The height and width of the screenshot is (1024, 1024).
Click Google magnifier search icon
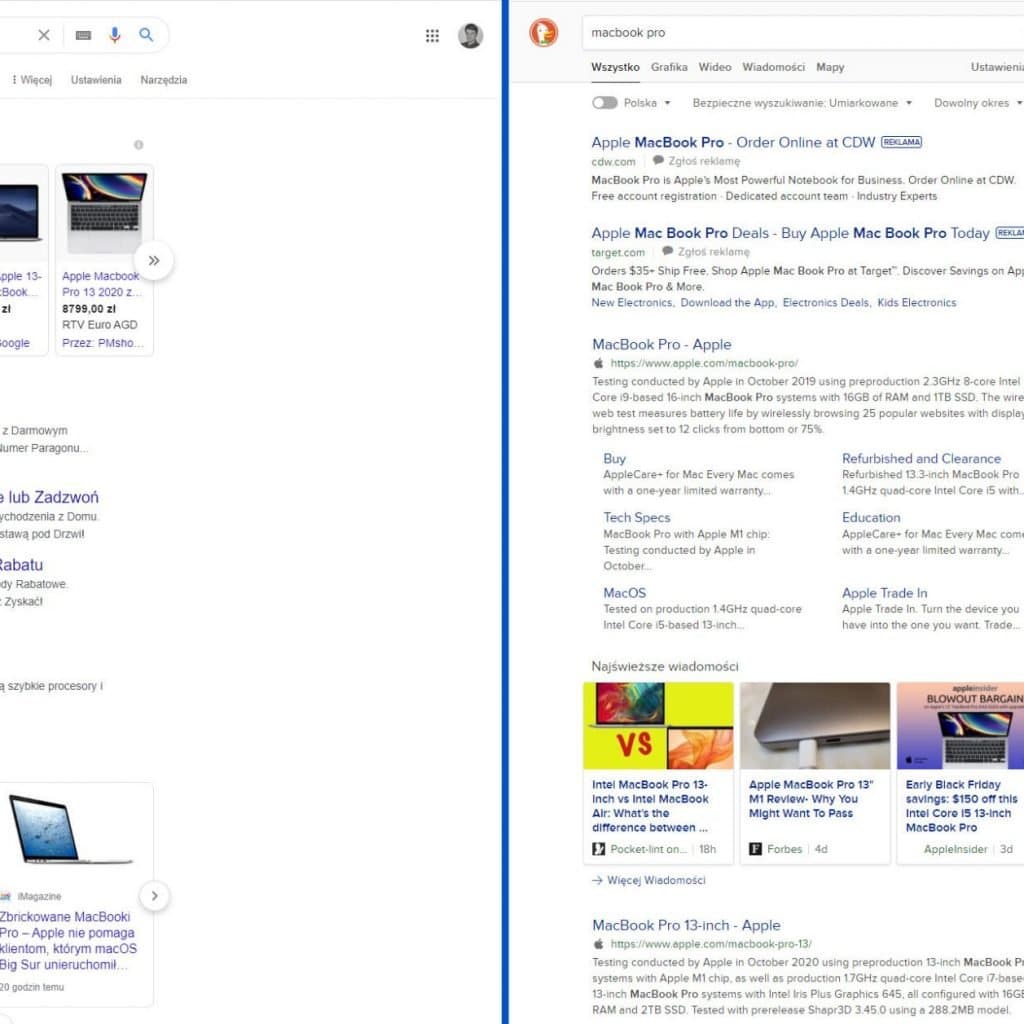[146, 35]
